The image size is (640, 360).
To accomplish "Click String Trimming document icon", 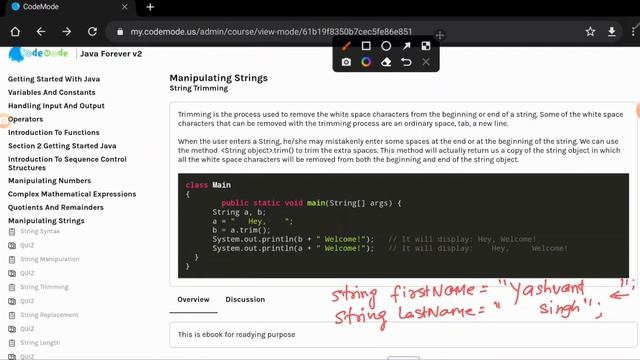I will click(x=12, y=287).
